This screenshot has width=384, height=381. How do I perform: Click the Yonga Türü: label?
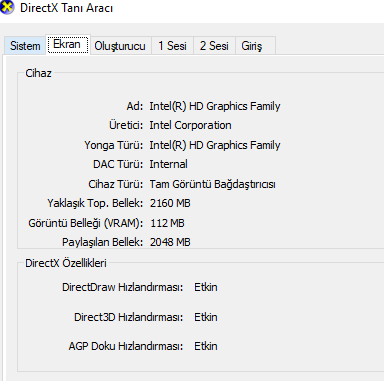coord(114,145)
